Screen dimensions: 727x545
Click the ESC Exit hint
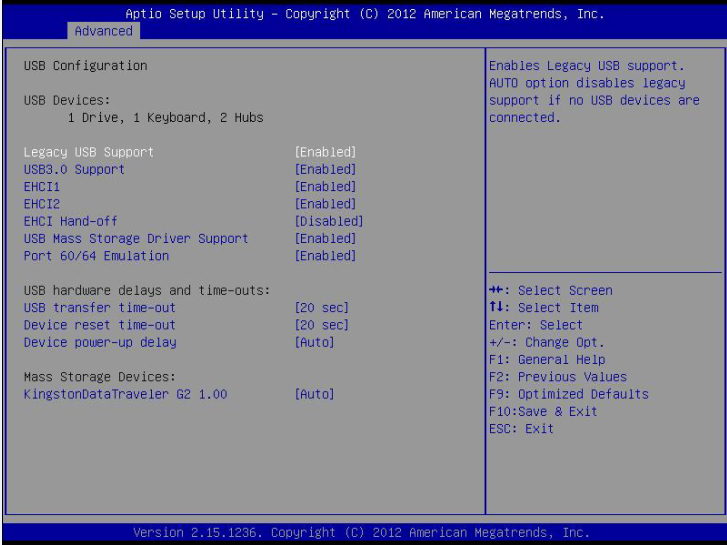(521, 429)
